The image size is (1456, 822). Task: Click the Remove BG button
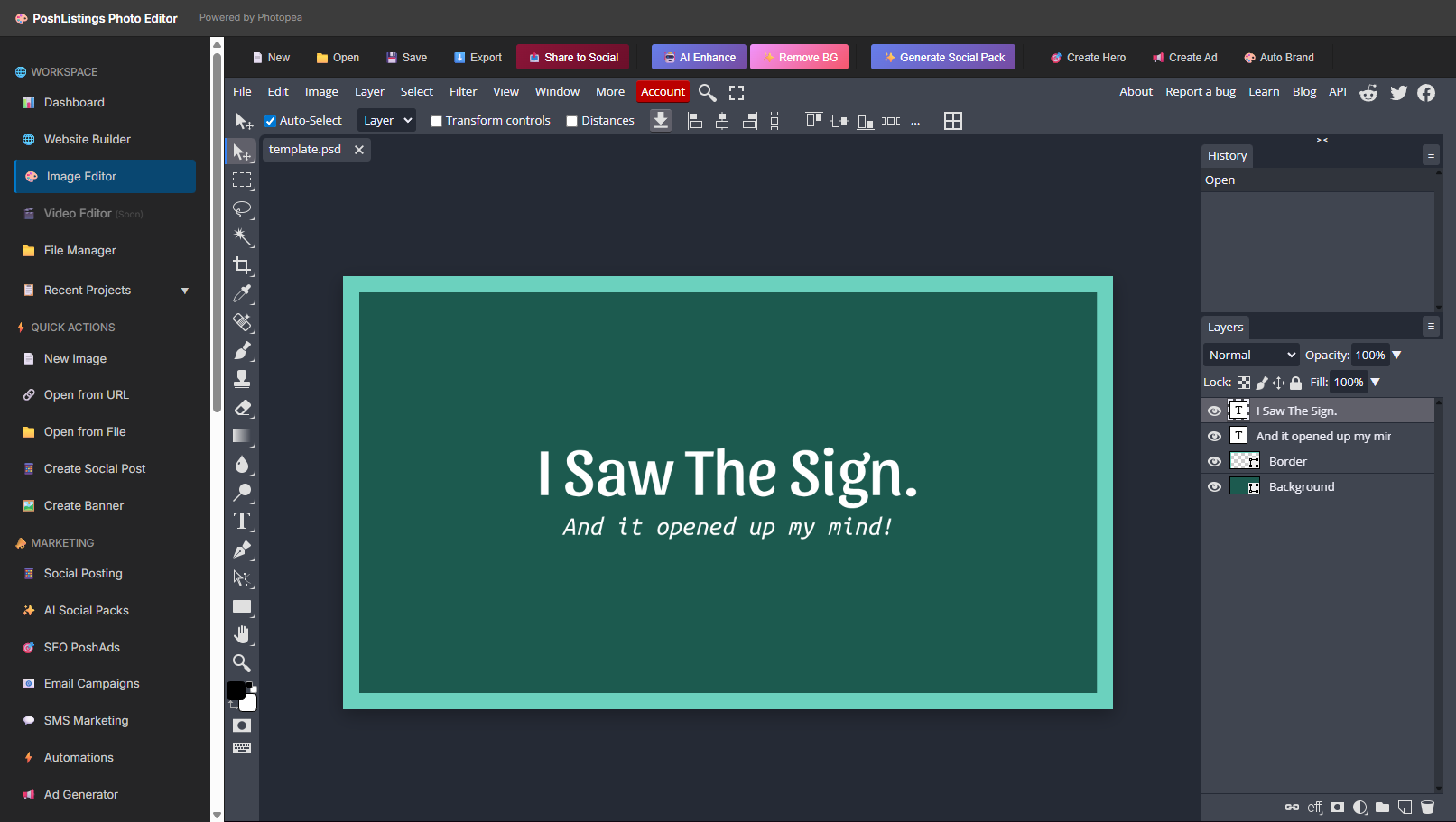pos(800,58)
